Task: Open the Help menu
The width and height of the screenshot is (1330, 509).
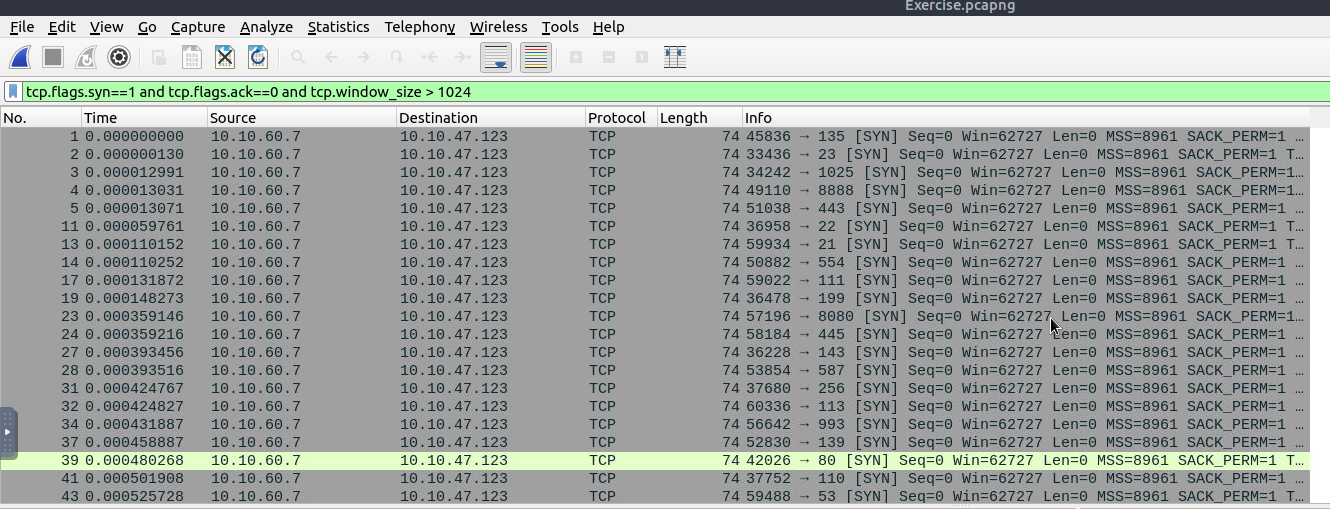Action: pyautogui.click(x=608, y=27)
